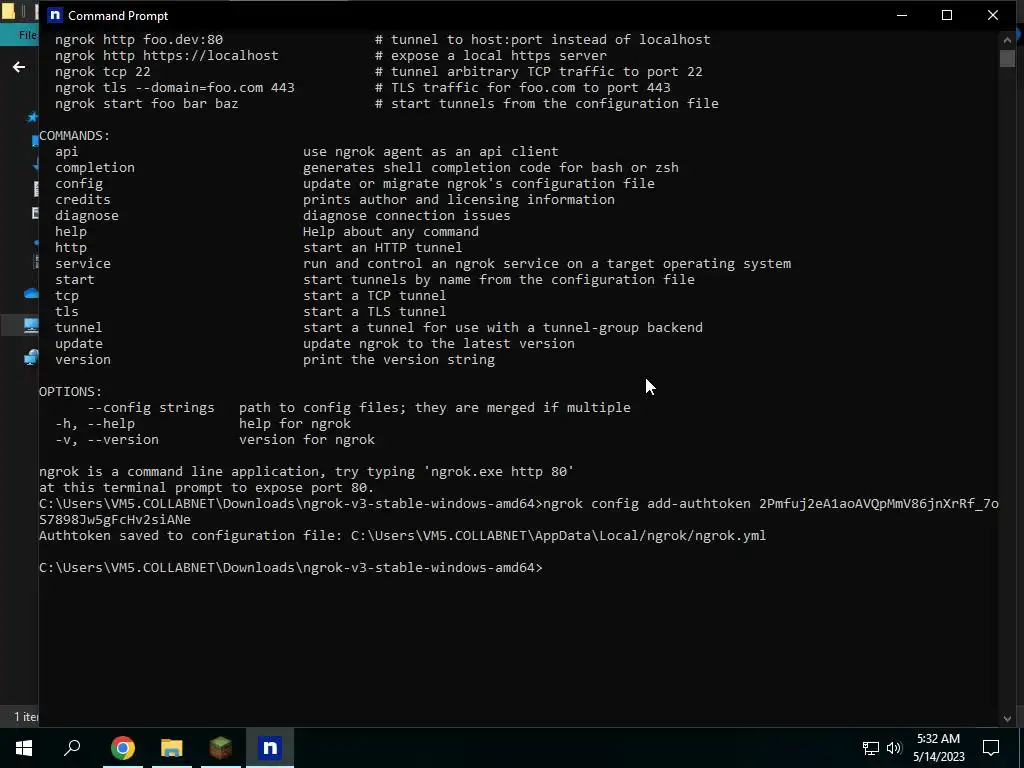1024x768 pixels.
Task: Click 'start an HTTP tunnel' description
Action: pos(382,248)
